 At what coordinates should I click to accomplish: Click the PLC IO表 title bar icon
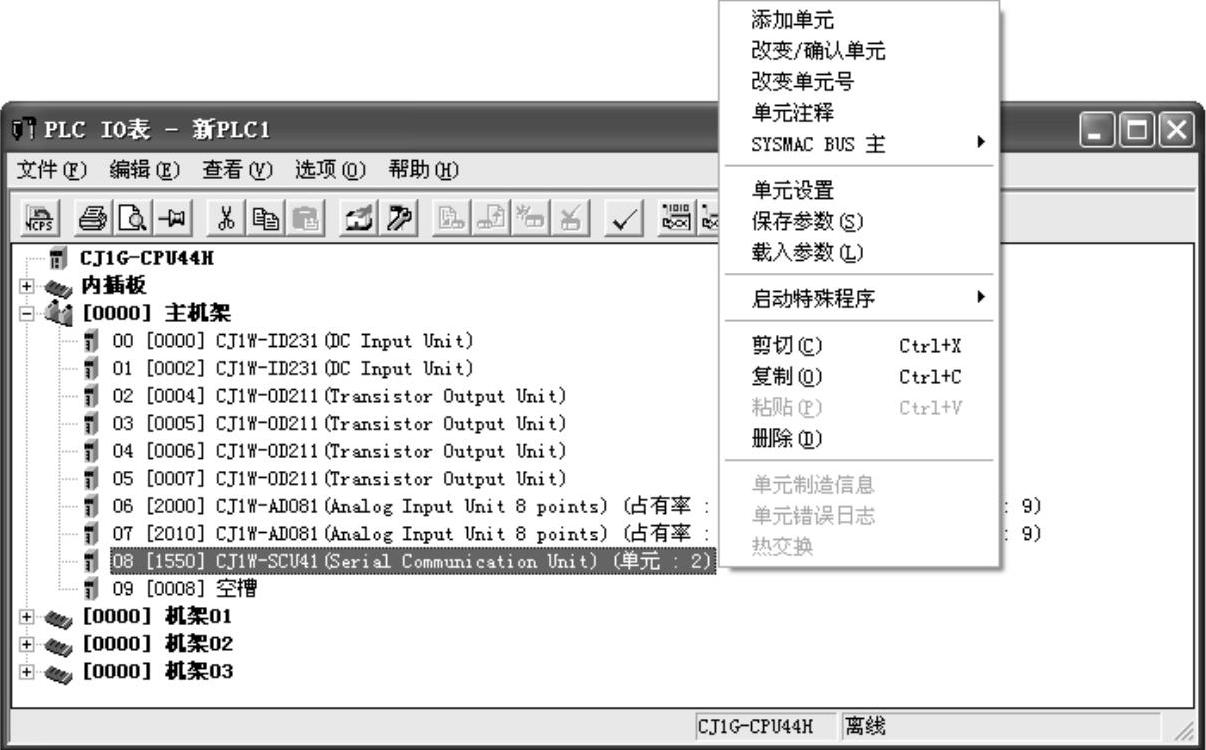click(24, 131)
